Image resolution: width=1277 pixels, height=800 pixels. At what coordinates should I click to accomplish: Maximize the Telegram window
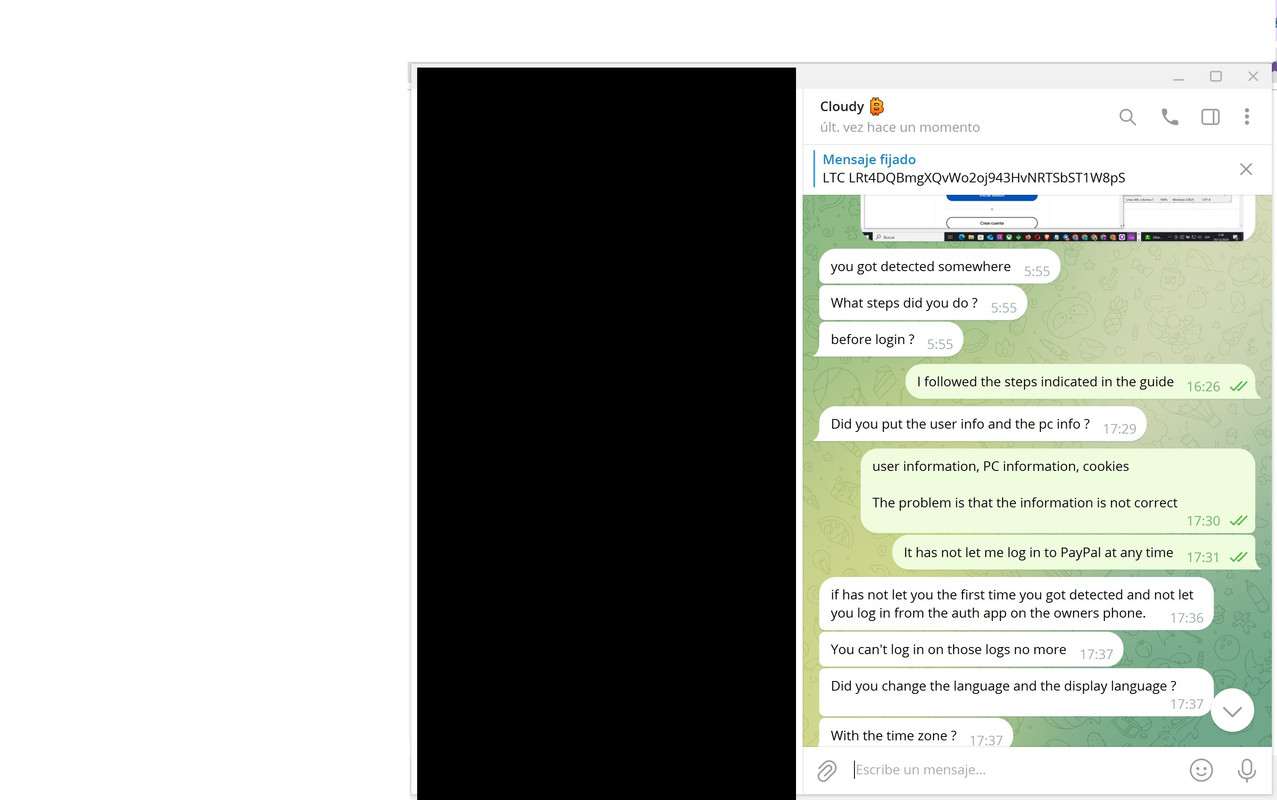(1216, 77)
